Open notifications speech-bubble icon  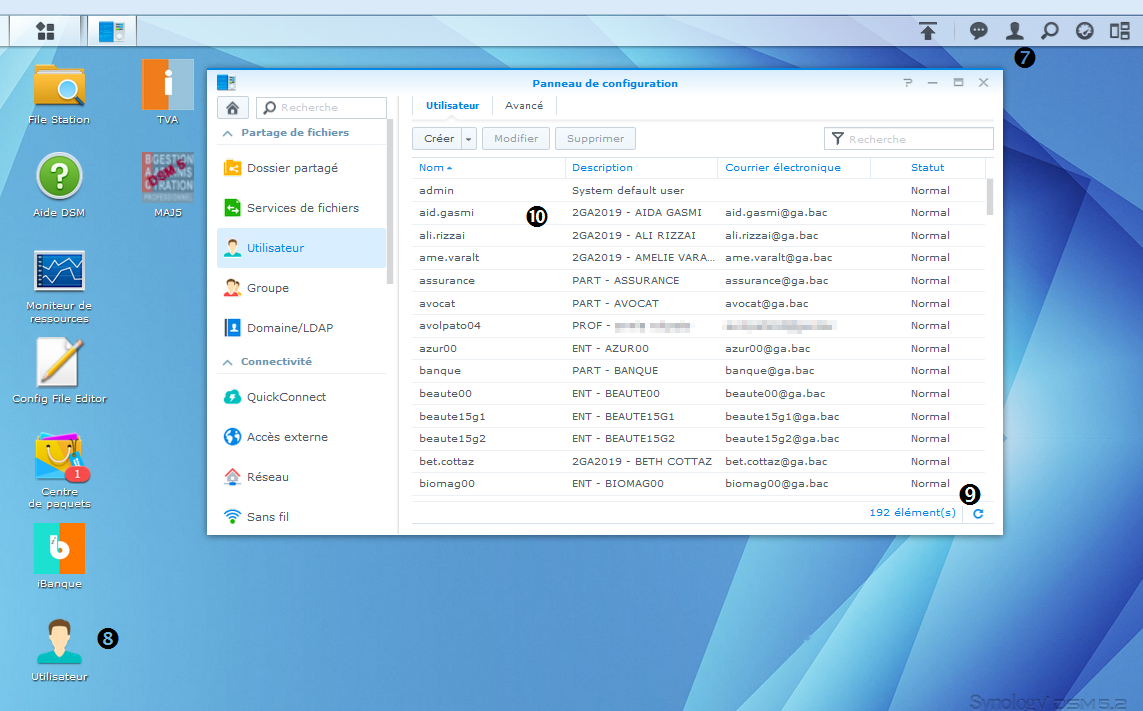click(x=978, y=31)
